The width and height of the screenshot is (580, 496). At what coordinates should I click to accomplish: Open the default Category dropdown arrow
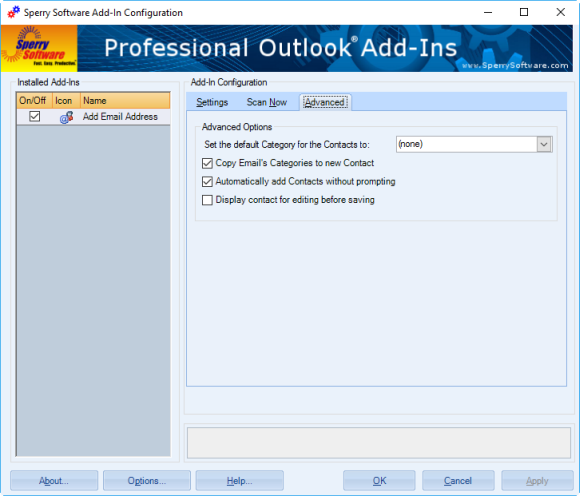[544, 144]
